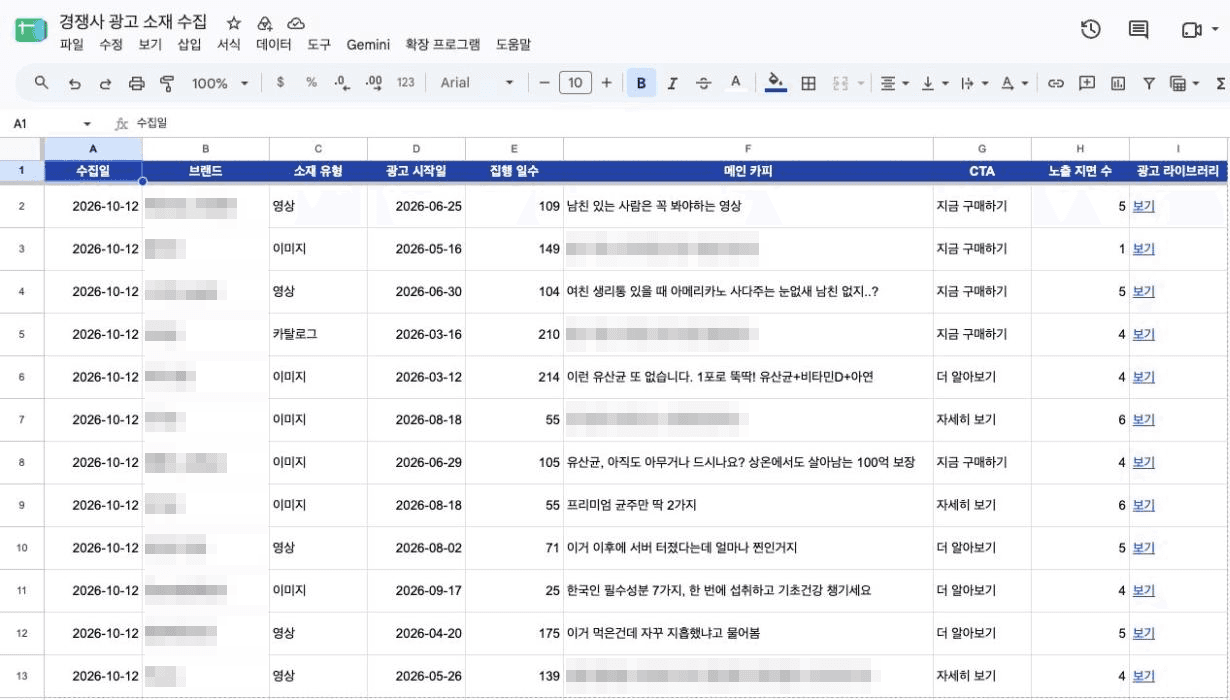Open the Gemini menu

click(369, 45)
